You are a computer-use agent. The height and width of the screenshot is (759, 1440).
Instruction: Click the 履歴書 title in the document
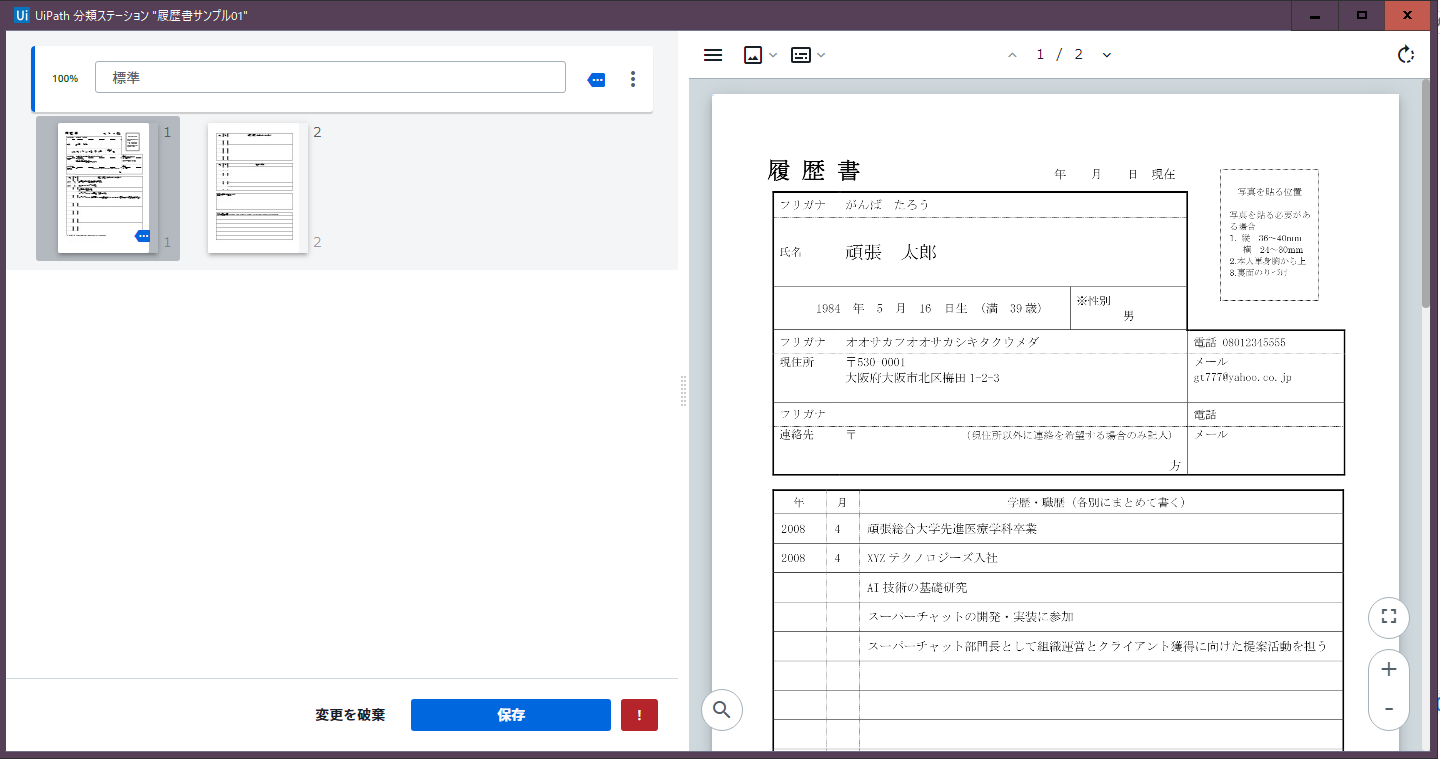(814, 171)
